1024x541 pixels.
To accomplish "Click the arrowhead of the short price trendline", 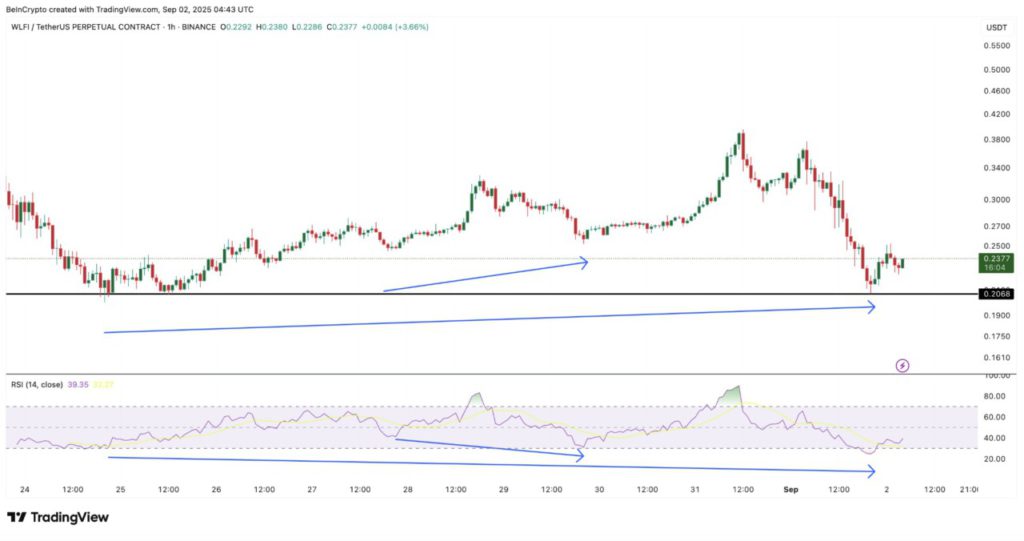I will click(x=583, y=263).
